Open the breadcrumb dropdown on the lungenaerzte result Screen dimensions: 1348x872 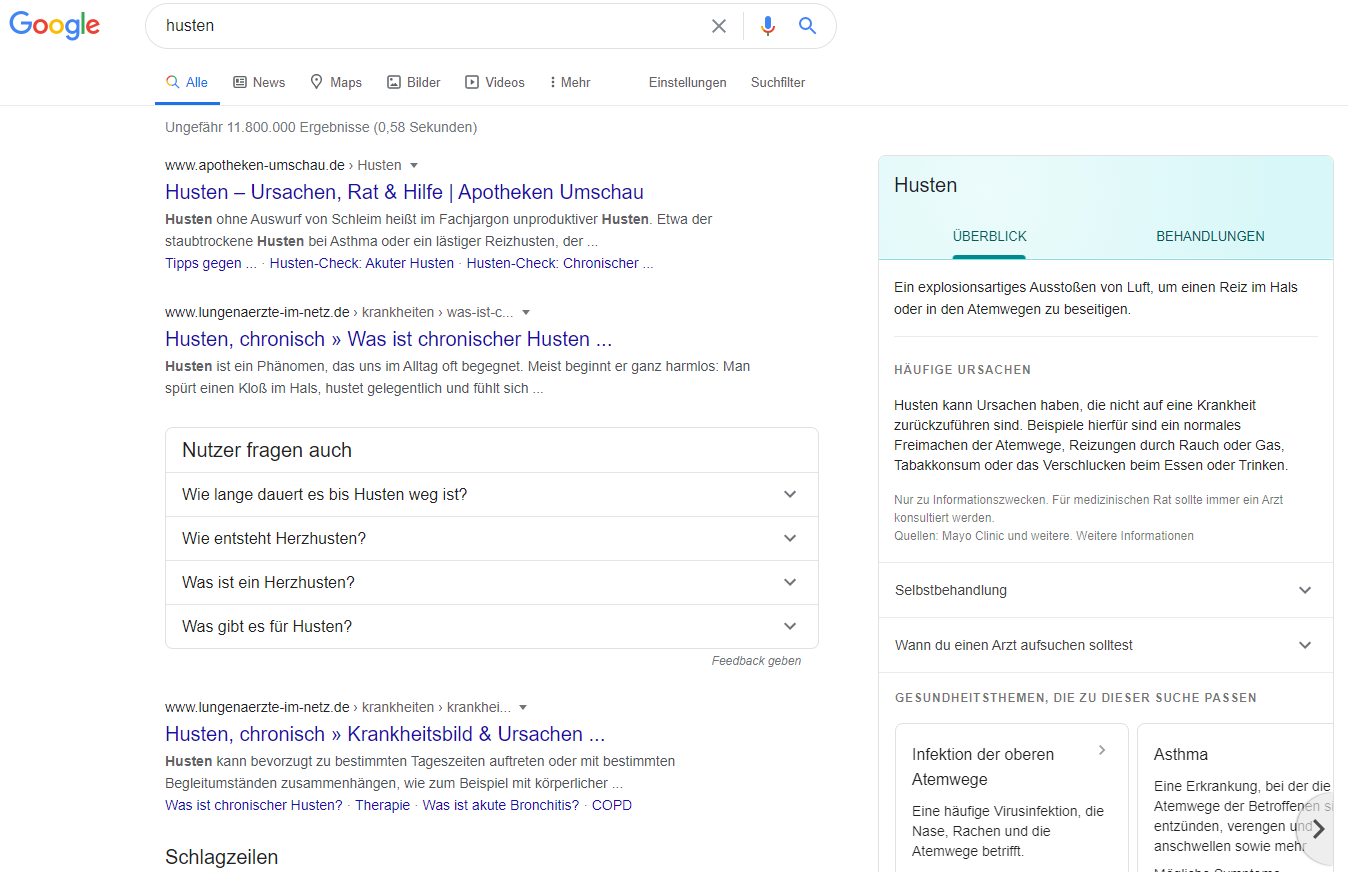coord(527,312)
